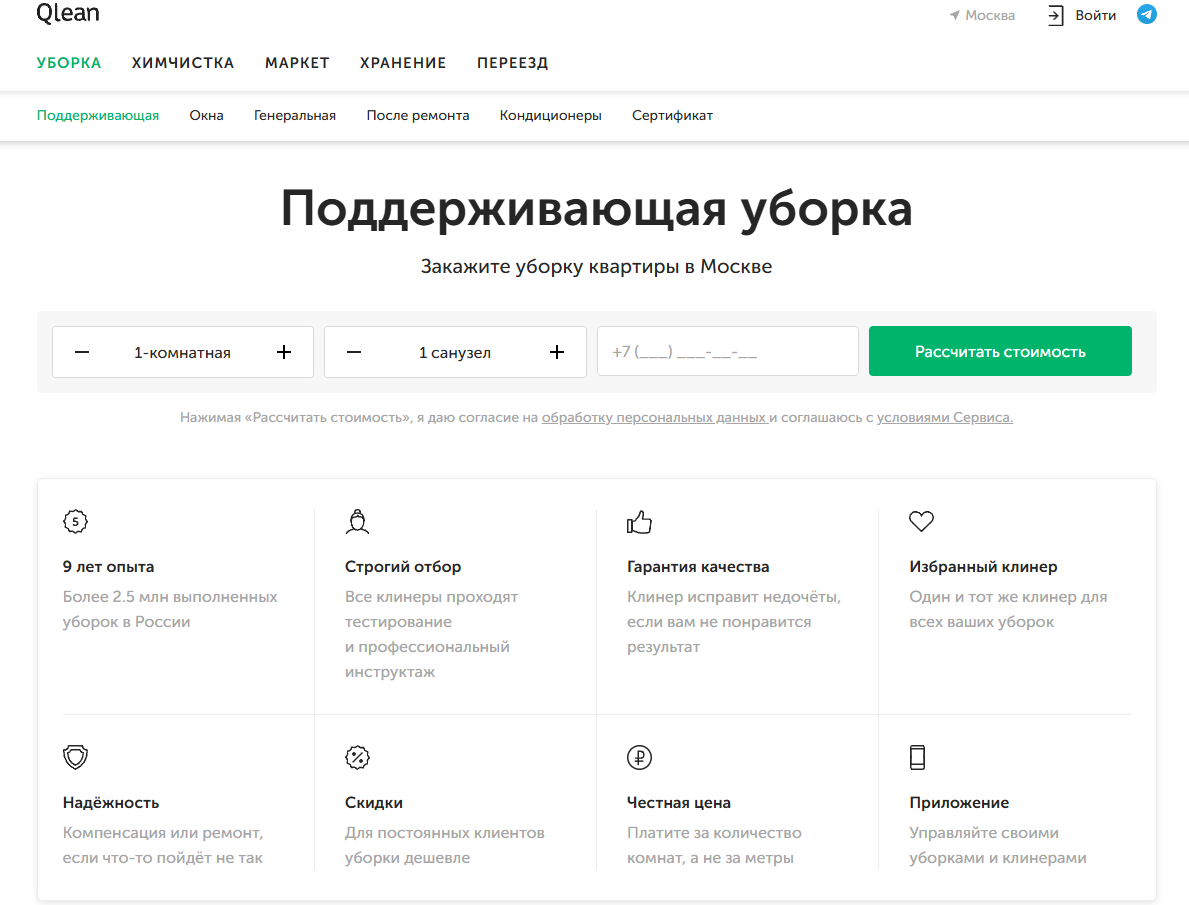This screenshot has width=1189, height=905.
Task: Click the Приложение title
Action: 959,803
